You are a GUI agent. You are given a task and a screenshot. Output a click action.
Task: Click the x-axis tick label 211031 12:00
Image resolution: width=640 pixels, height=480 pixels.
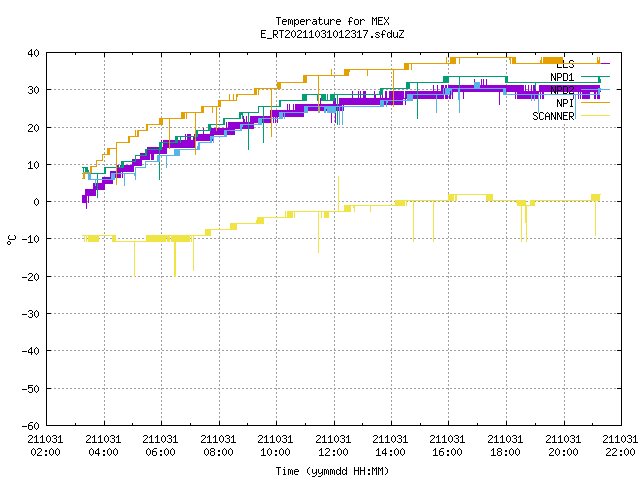coord(333,446)
